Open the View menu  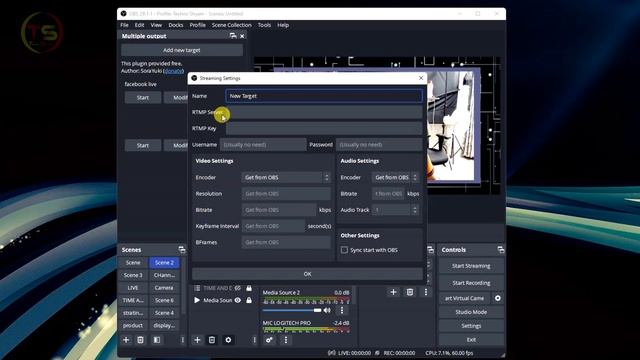pyautogui.click(x=156, y=25)
